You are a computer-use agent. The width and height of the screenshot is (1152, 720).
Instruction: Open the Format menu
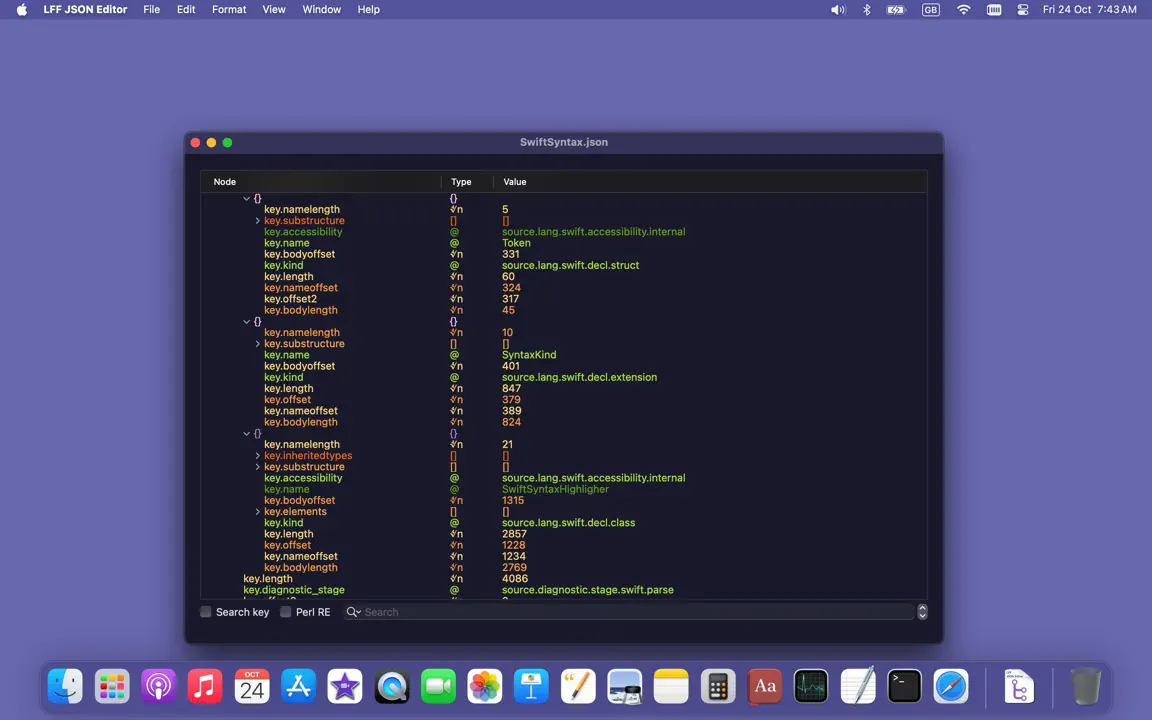pyautogui.click(x=229, y=10)
